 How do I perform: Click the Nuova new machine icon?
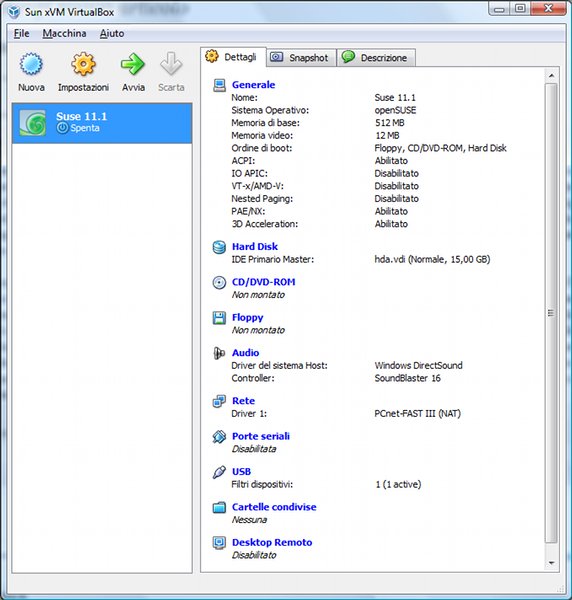coord(31,64)
